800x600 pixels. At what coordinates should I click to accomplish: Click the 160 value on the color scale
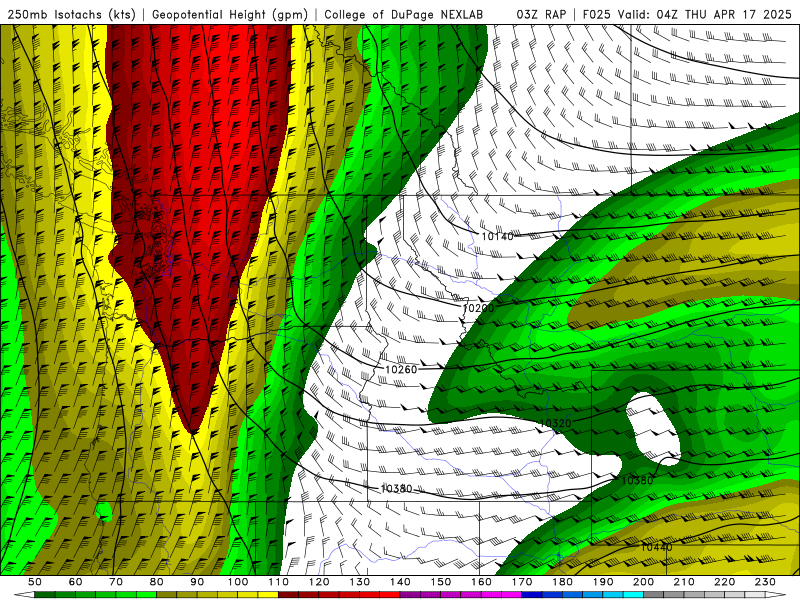tap(482, 582)
